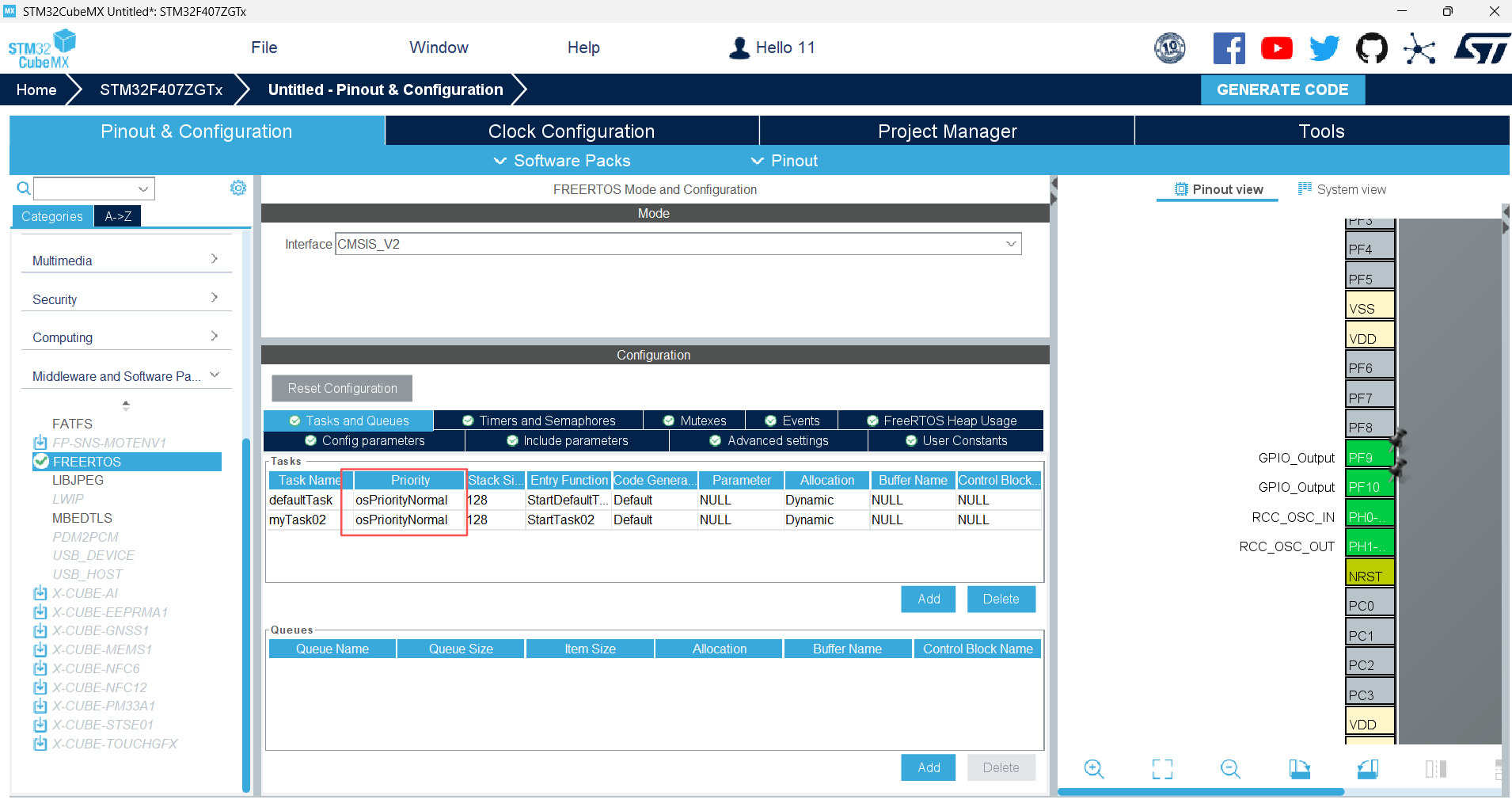Zoom out of the pinout view
The height and width of the screenshot is (807, 1512).
click(x=1230, y=768)
